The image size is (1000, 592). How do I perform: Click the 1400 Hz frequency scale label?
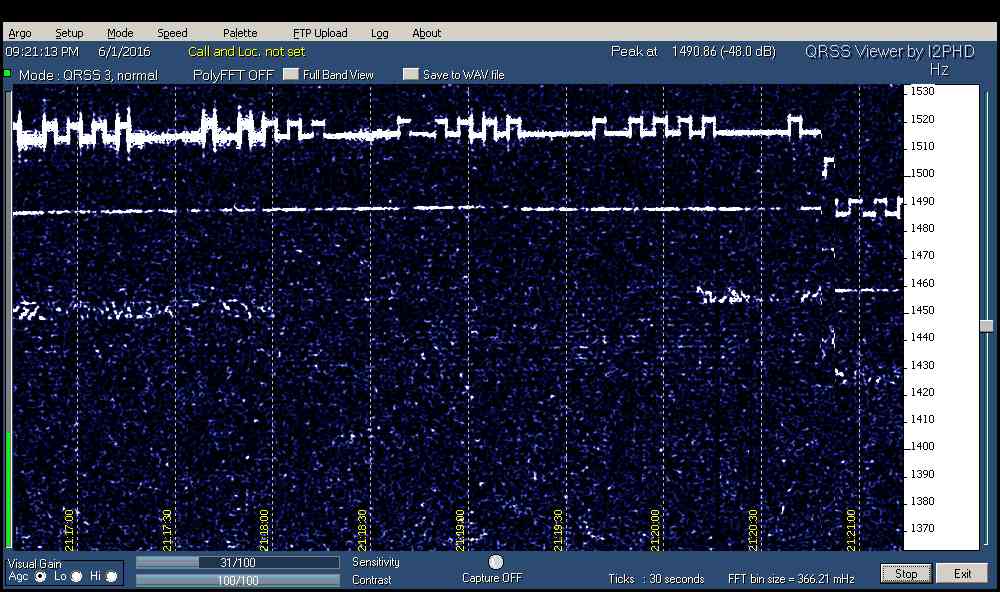[922, 447]
